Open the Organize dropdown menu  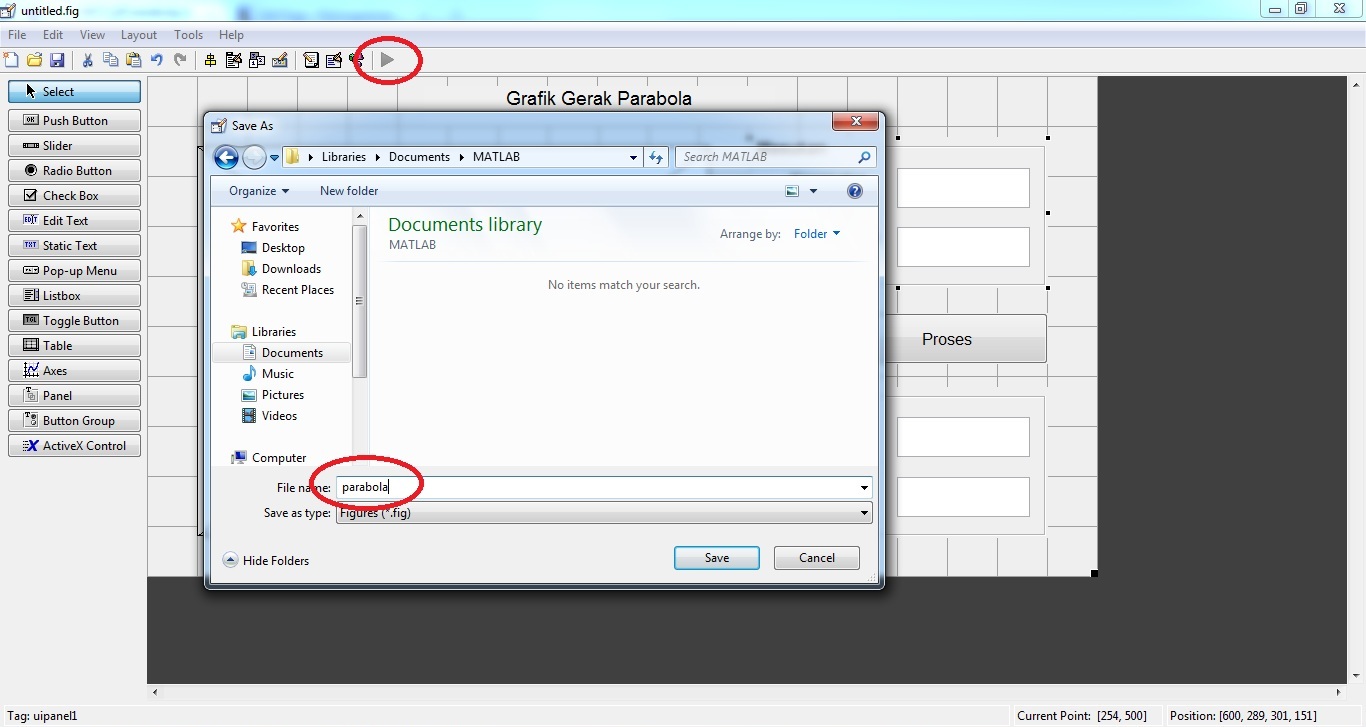[258, 191]
